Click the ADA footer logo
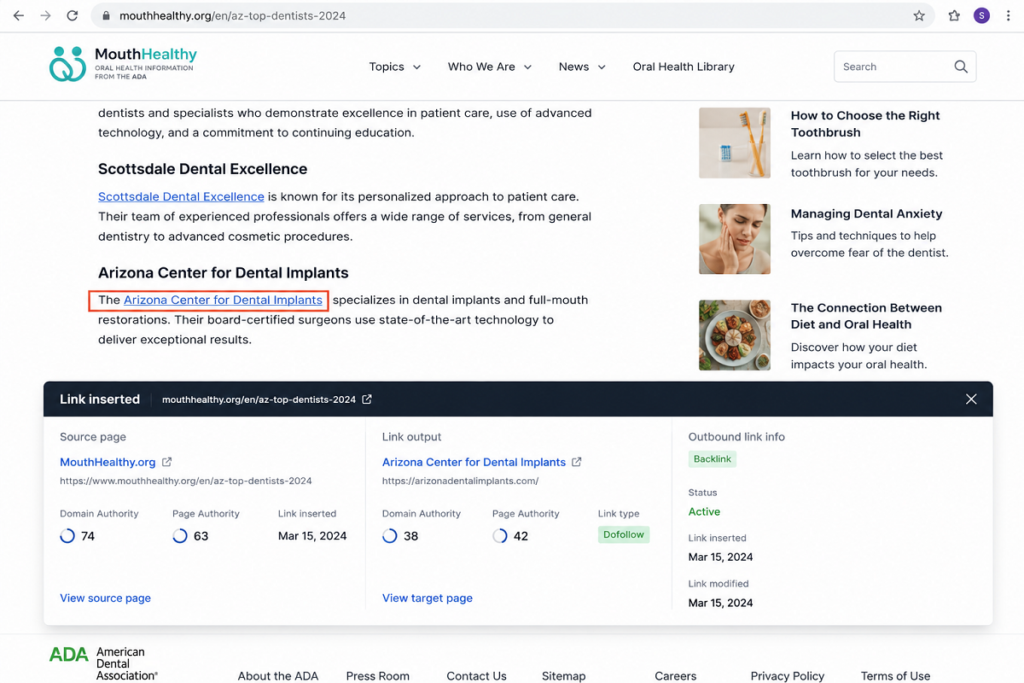The width and height of the screenshot is (1024, 683). click(104, 663)
